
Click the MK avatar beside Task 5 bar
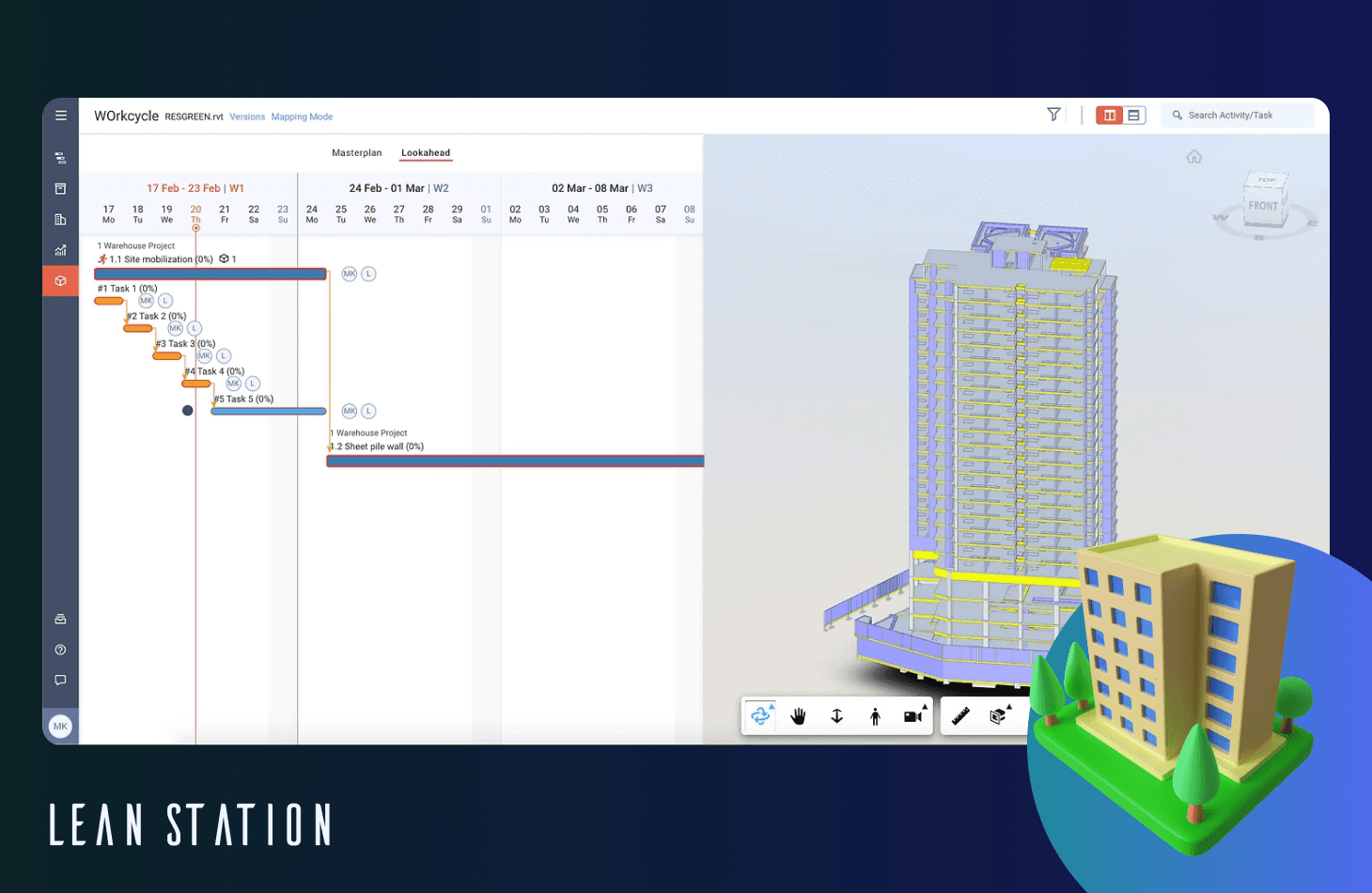[x=350, y=411]
